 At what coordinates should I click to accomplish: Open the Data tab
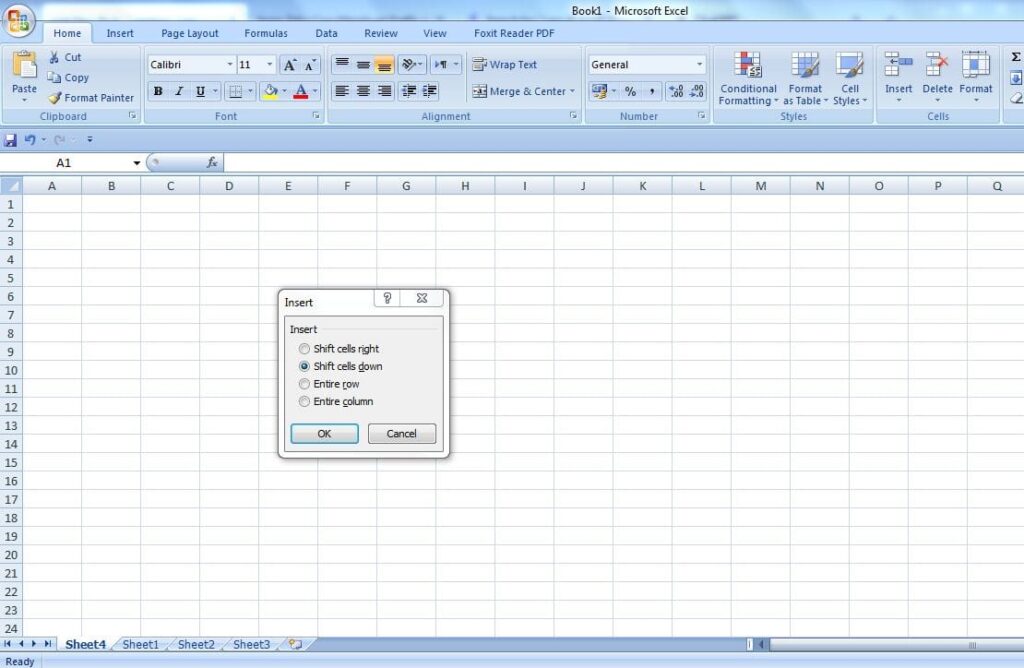click(327, 33)
